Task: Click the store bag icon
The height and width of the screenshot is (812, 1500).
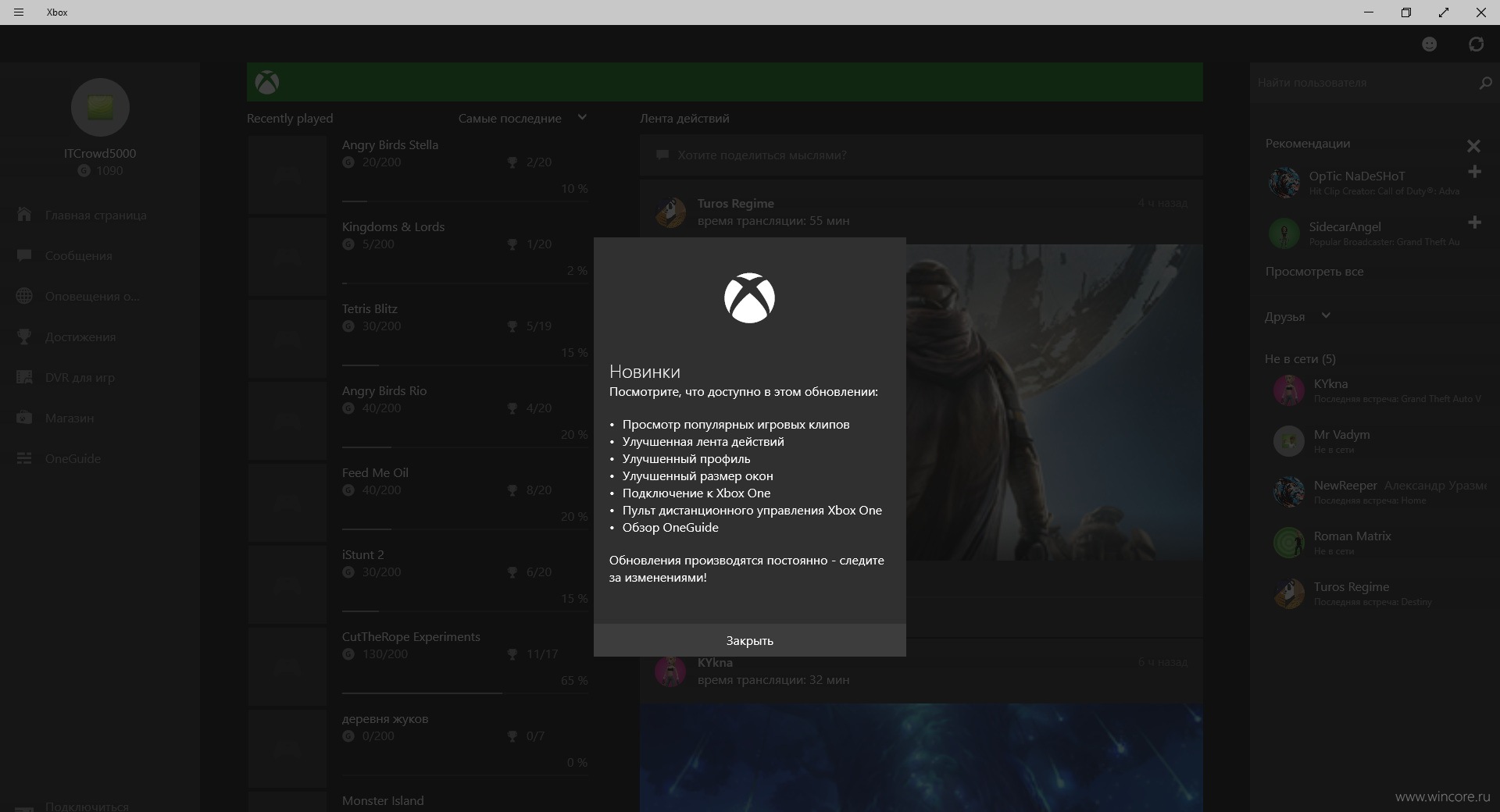Action: [24, 418]
